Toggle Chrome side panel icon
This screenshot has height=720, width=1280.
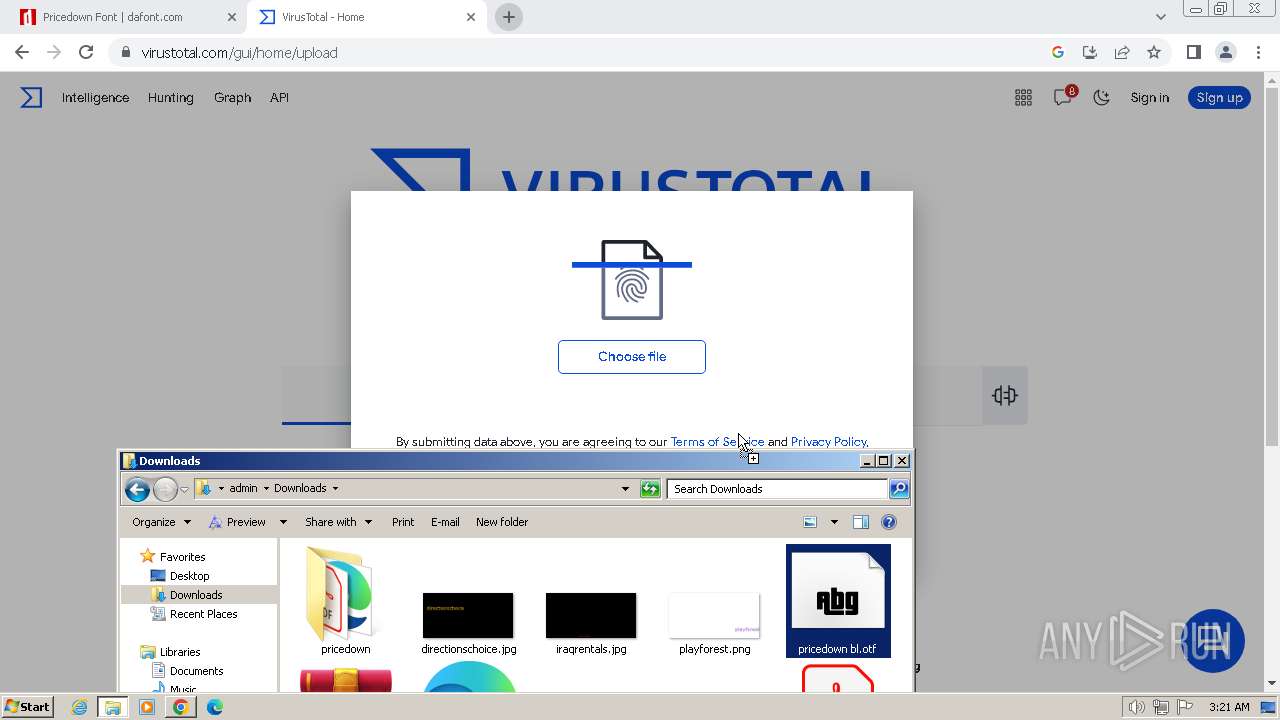1193,52
